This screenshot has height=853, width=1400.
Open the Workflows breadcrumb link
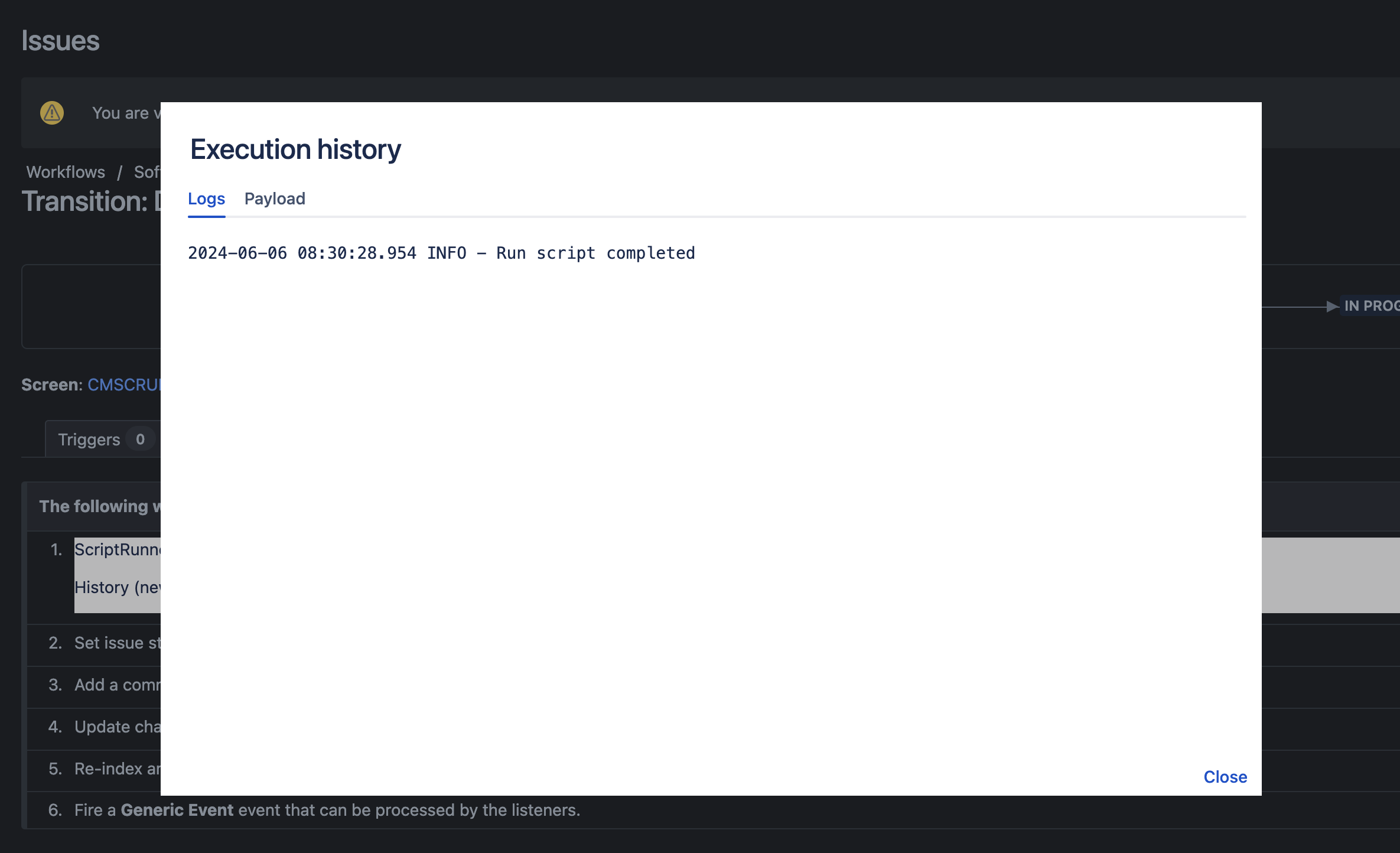point(66,172)
